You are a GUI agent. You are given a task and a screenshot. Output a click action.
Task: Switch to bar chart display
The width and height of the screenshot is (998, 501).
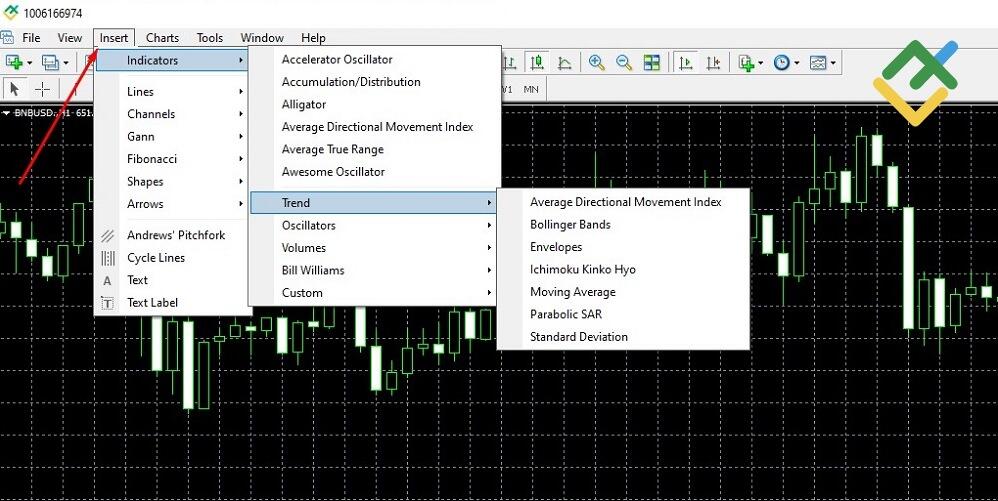(510, 62)
